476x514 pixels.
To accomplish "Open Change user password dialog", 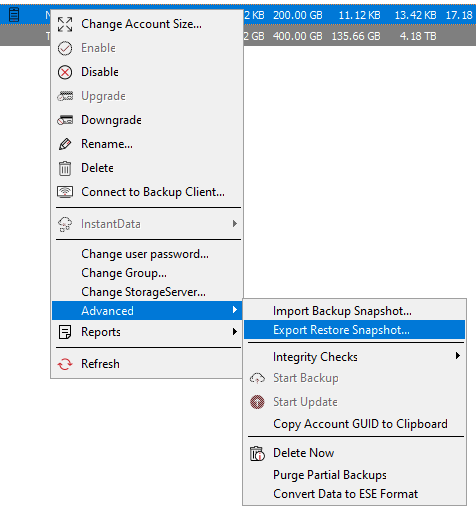I will click(x=147, y=254).
